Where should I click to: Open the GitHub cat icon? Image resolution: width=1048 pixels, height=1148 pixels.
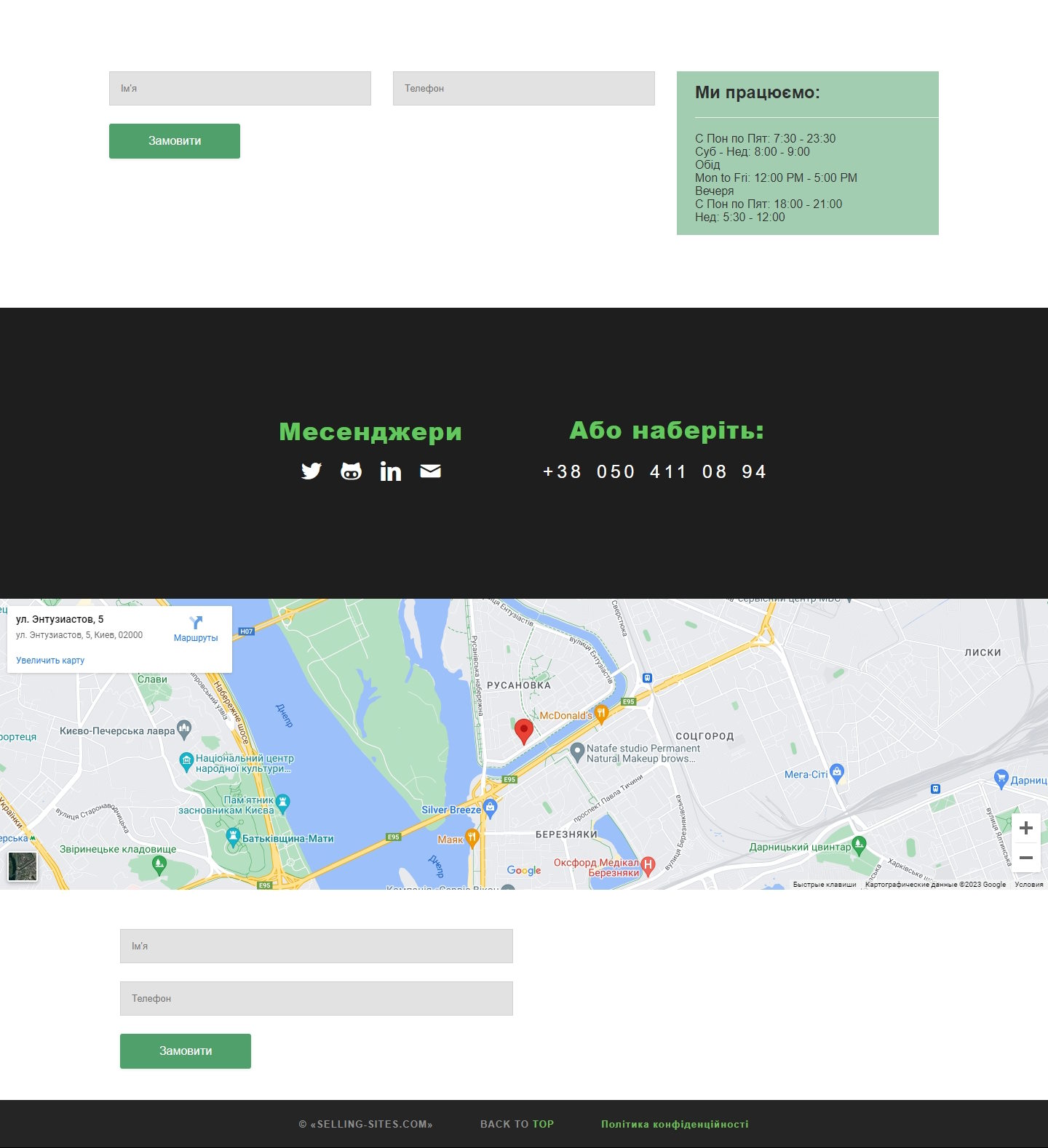pos(352,471)
